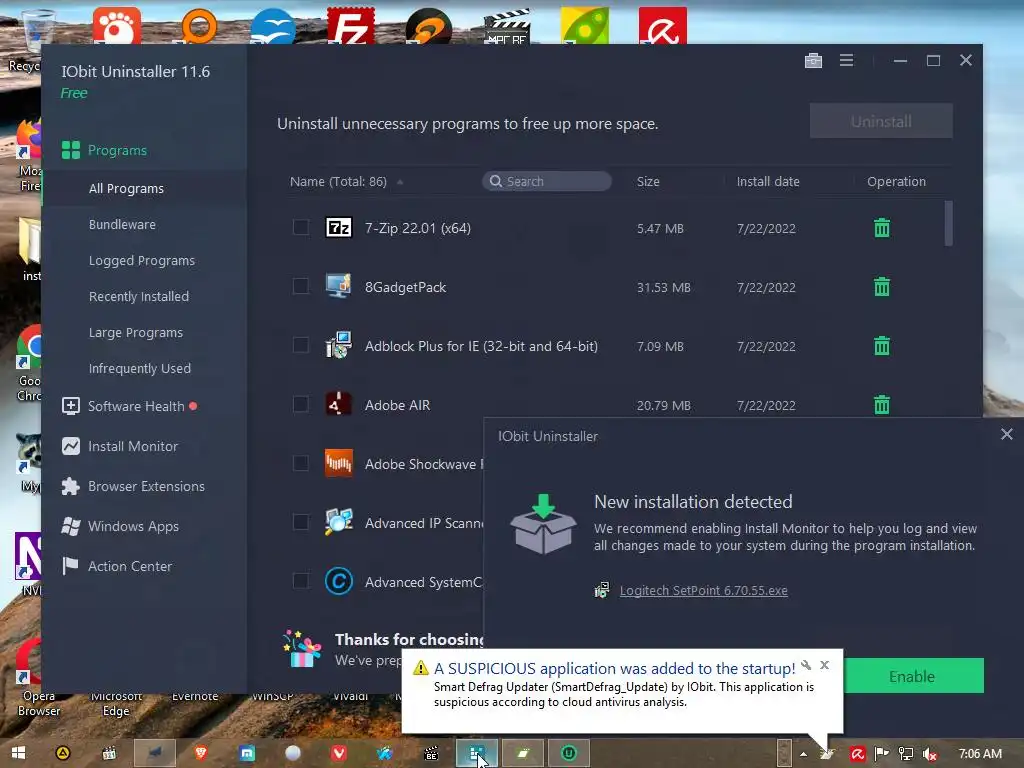Open the toolbox briefcase icon
1024x768 pixels.
(x=813, y=61)
